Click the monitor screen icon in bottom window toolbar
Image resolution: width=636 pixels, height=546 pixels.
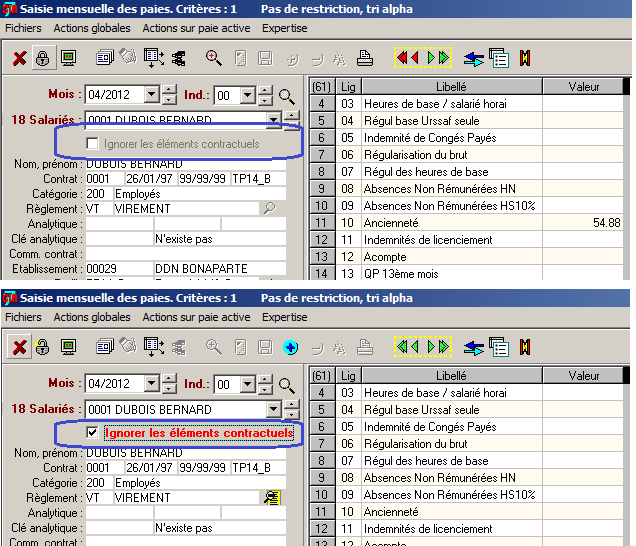coord(68,347)
